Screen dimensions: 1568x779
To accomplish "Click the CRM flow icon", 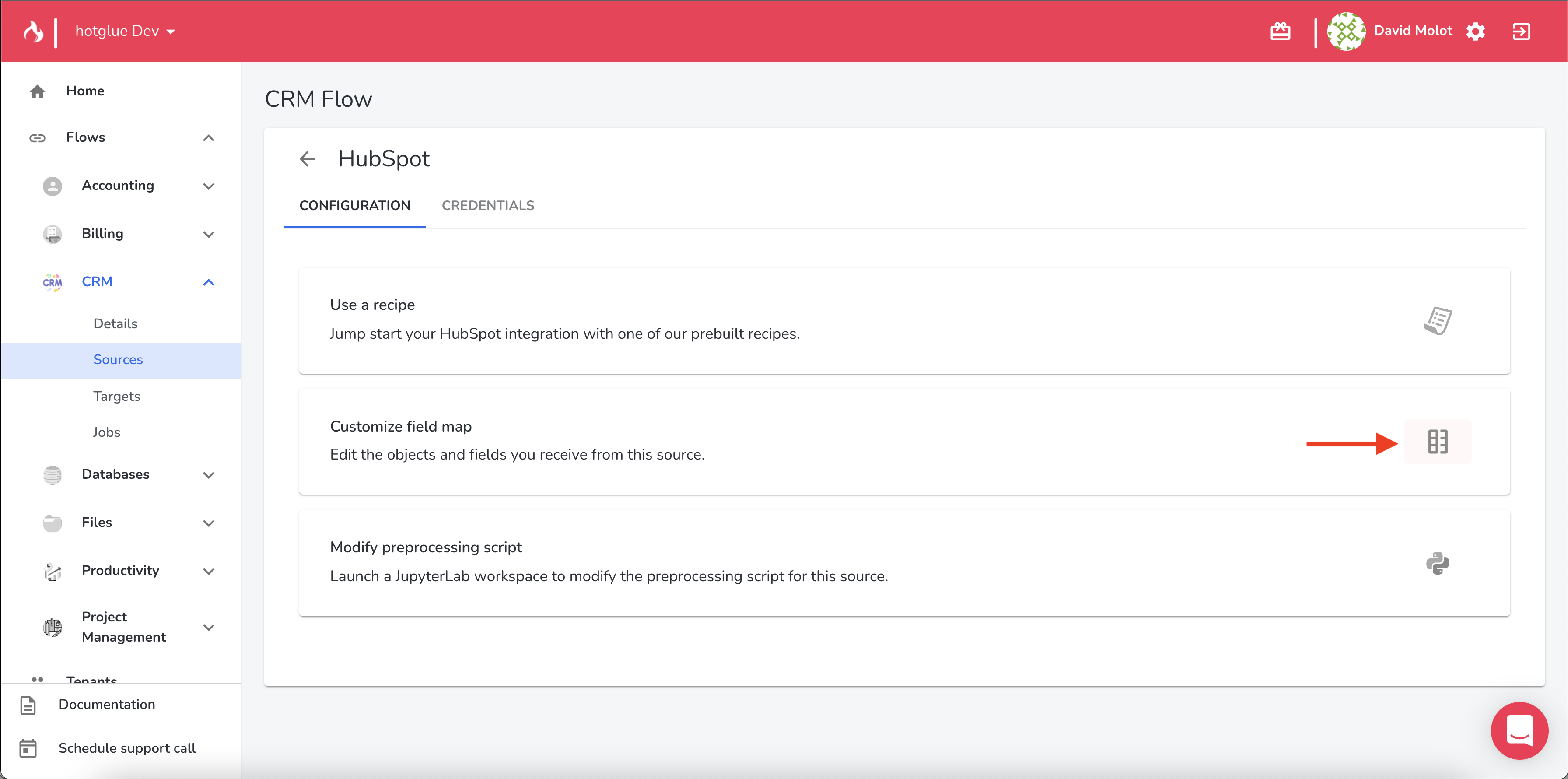I will [52, 282].
